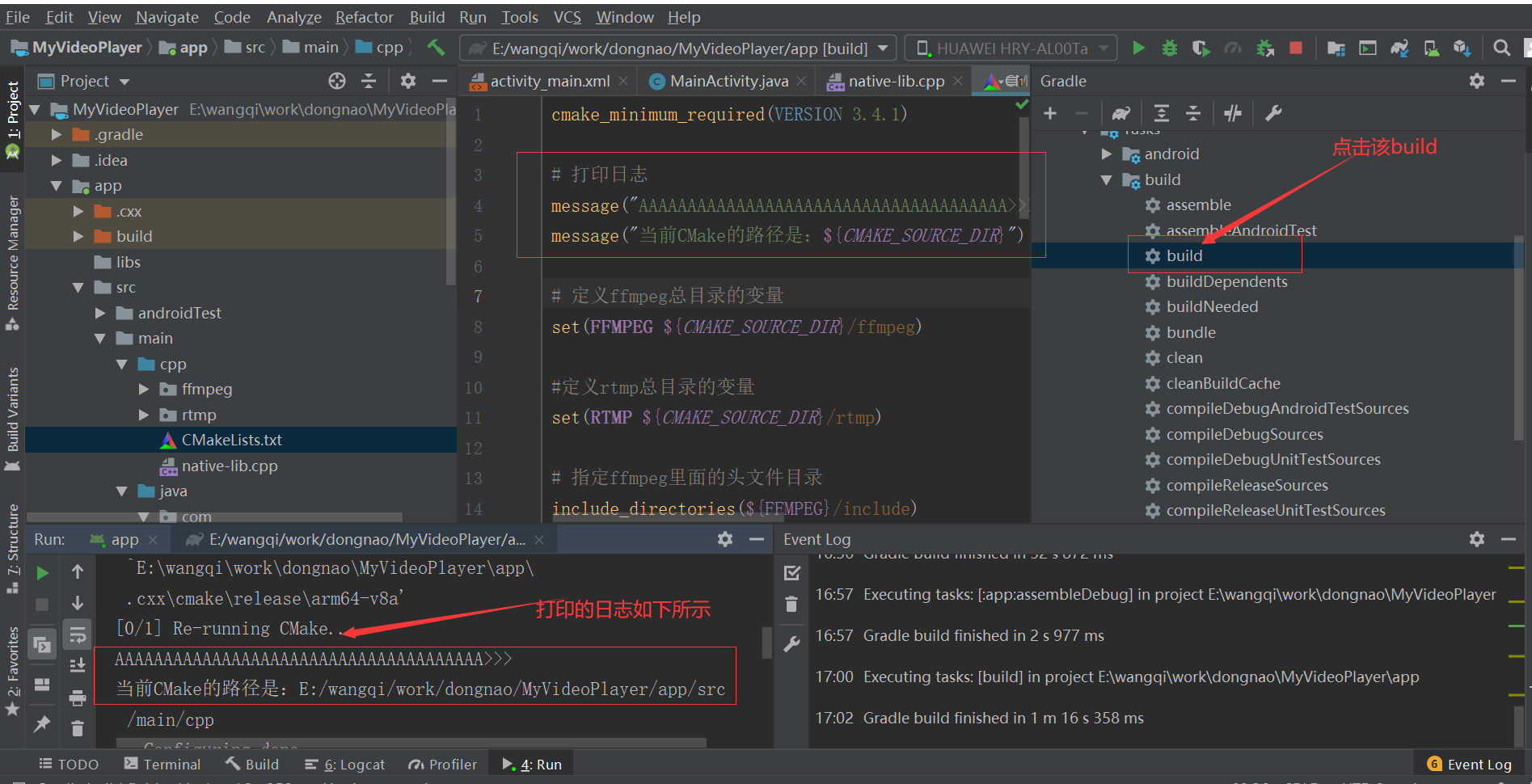Pin the Run tab icon
1532x784 pixels.
tap(42, 723)
